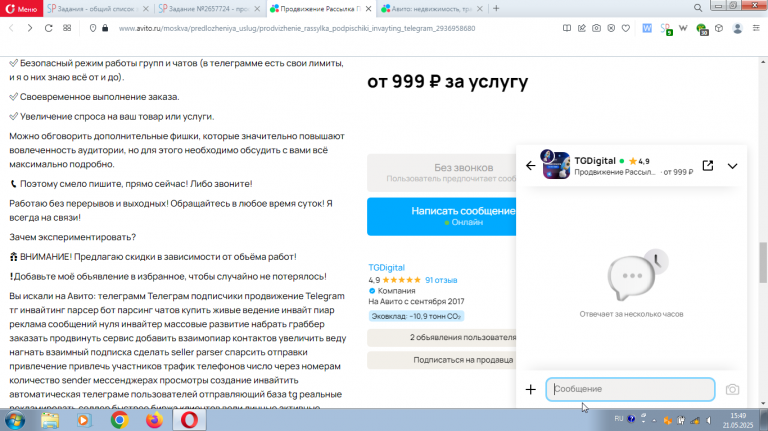Open a new browser tab with plus
Viewport: 768px width, 431px height.
point(496,8)
